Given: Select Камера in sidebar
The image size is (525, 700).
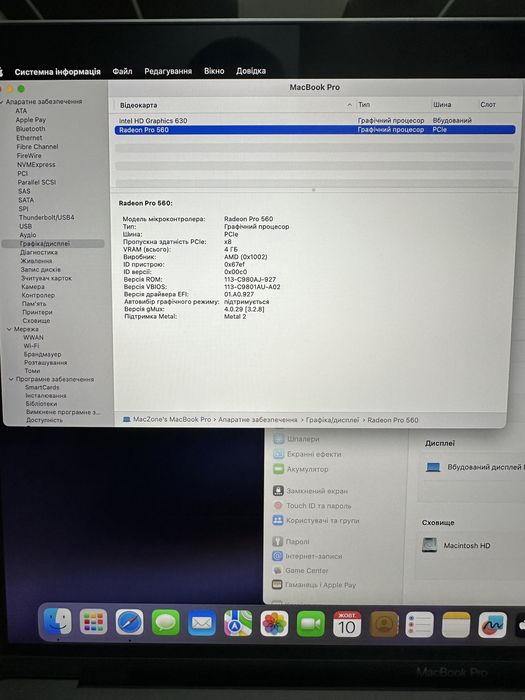Looking at the screenshot, I should [x=33, y=287].
